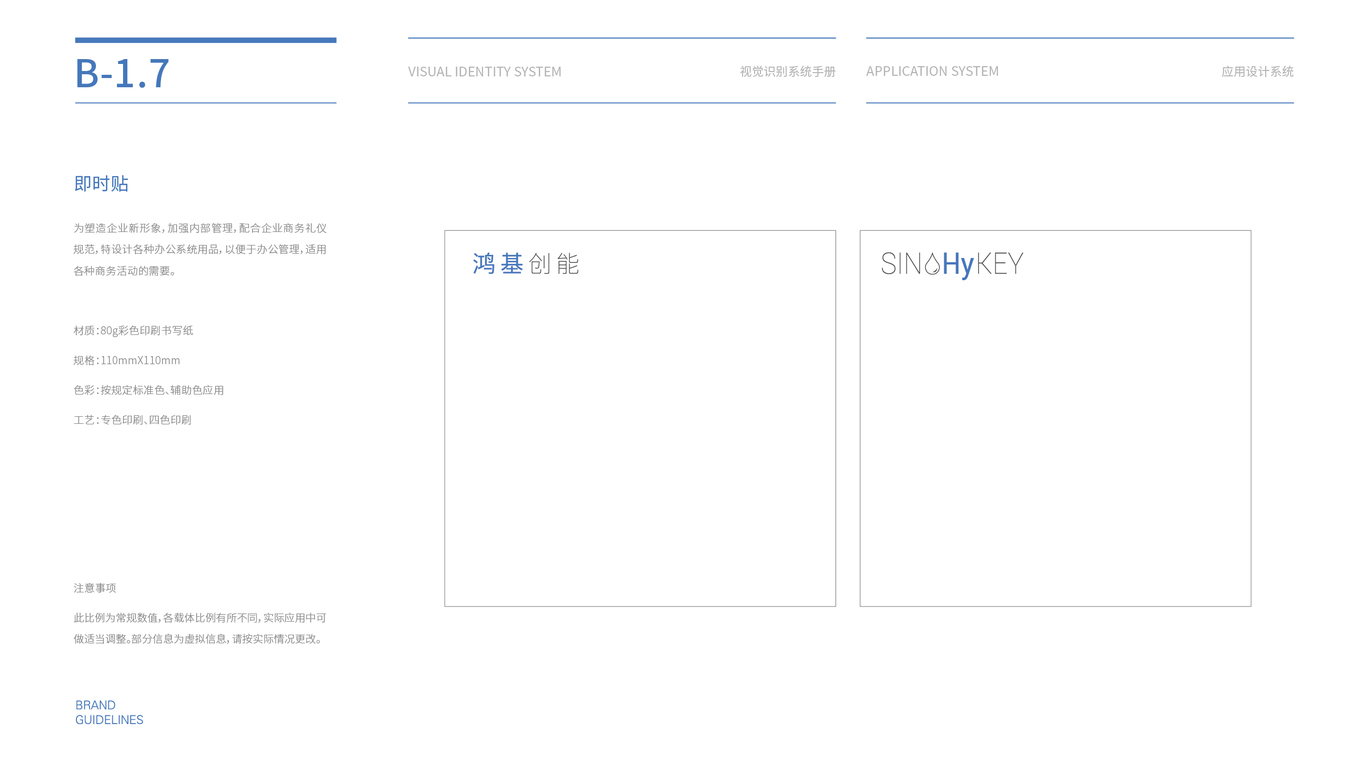
Task: Select the VISUAL IDENTITY SYSTEM header text
Action: point(484,71)
